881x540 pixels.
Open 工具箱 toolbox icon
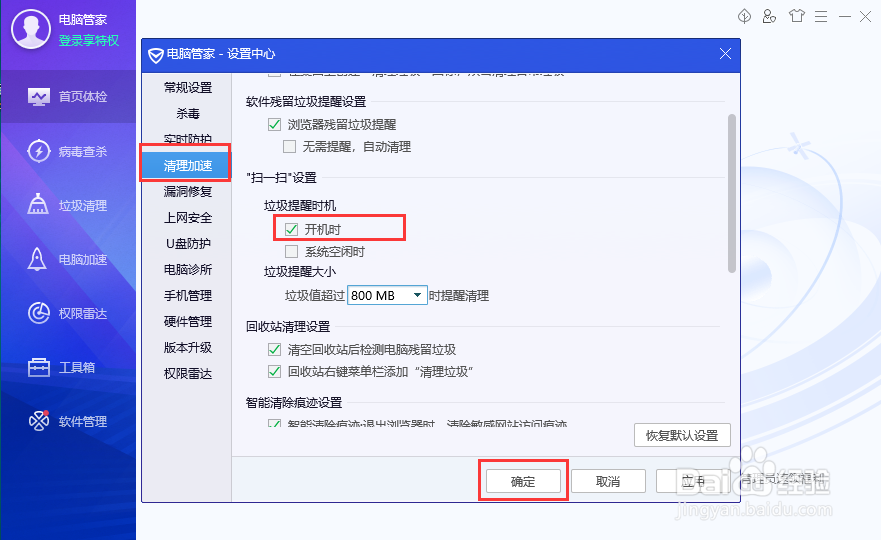click(x=39, y=367)
